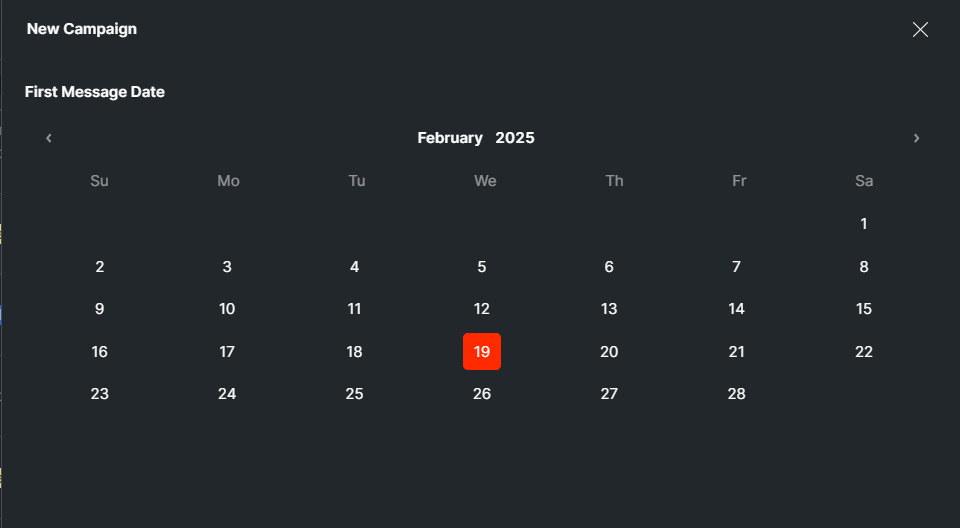Choose Saturday February 22

pyautogui.click(x=864, y=352)
